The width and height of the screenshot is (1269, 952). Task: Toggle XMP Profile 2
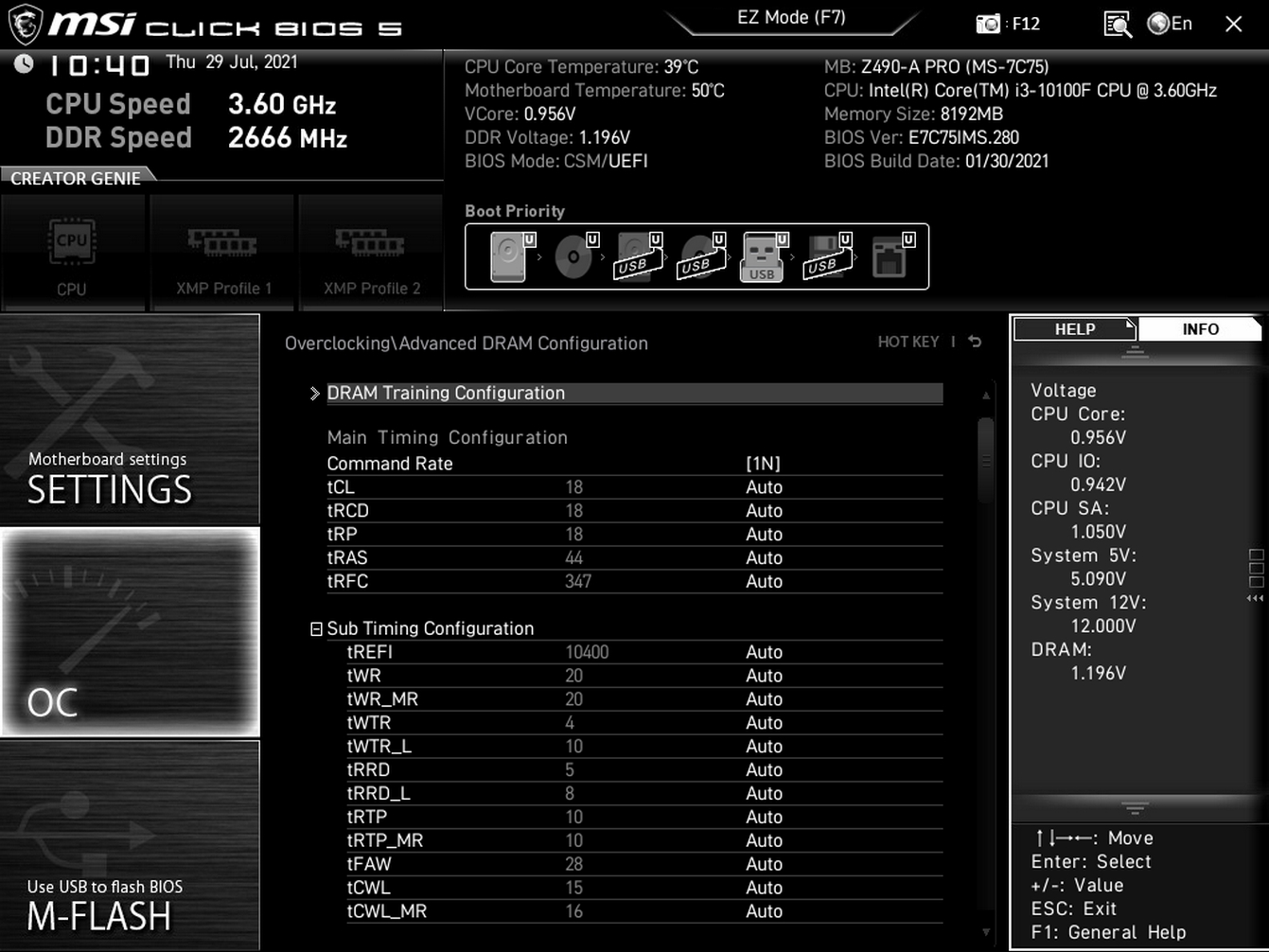click(x=372, y=253)
